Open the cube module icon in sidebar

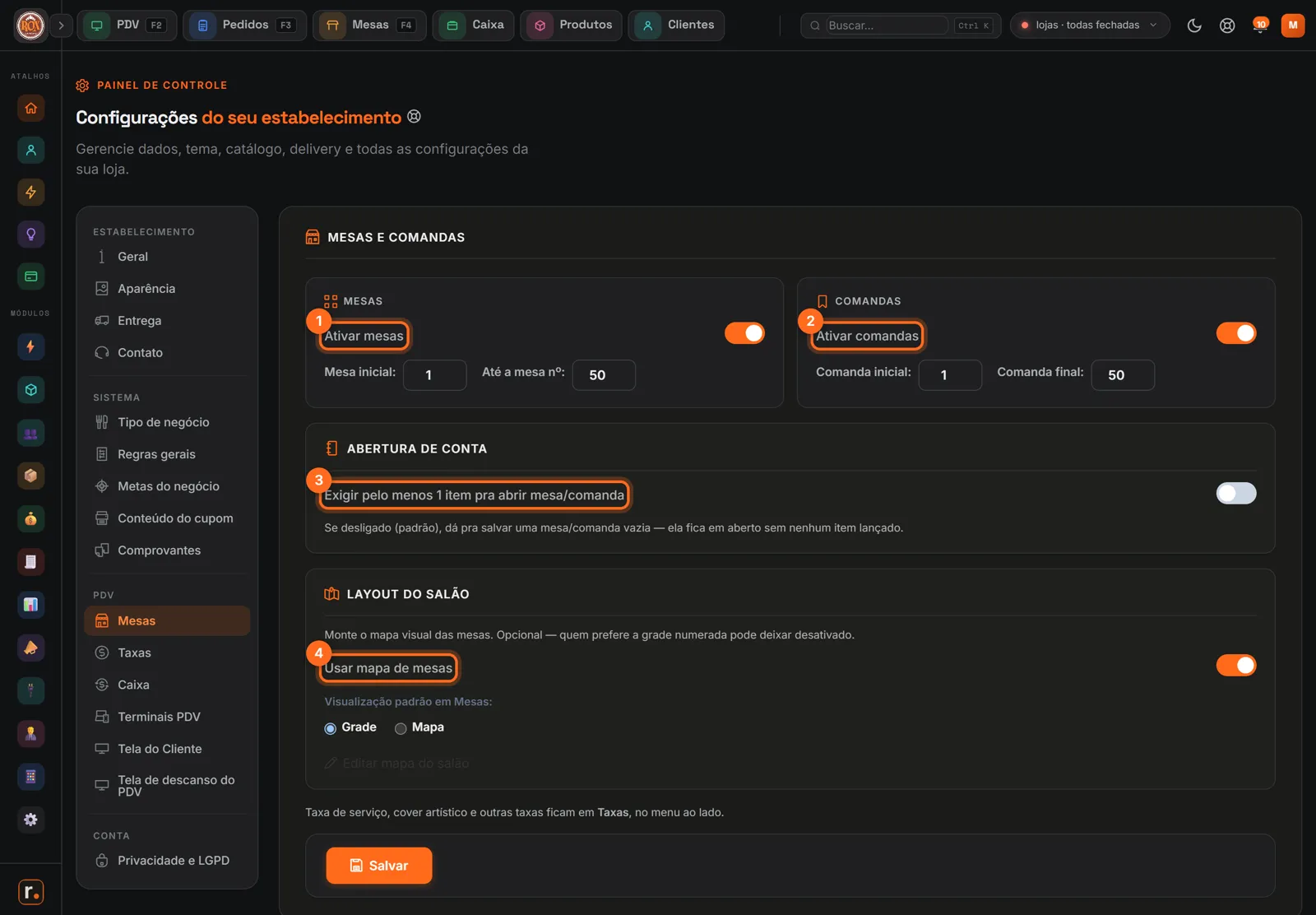(x=30, y=390)
